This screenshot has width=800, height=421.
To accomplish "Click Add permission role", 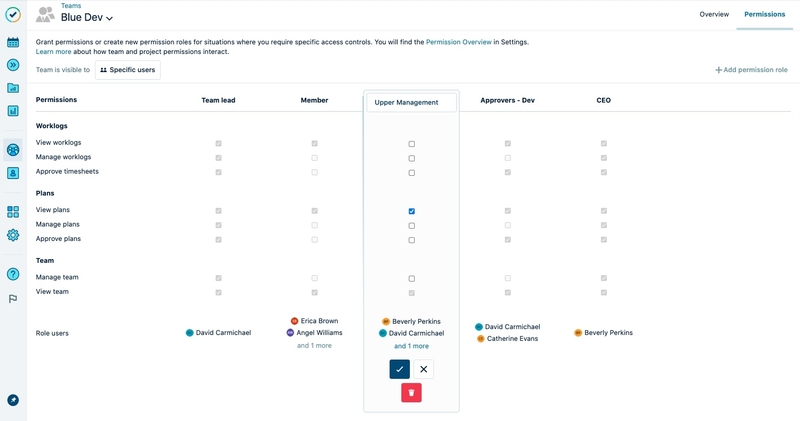I will click(x=751, y=70).
